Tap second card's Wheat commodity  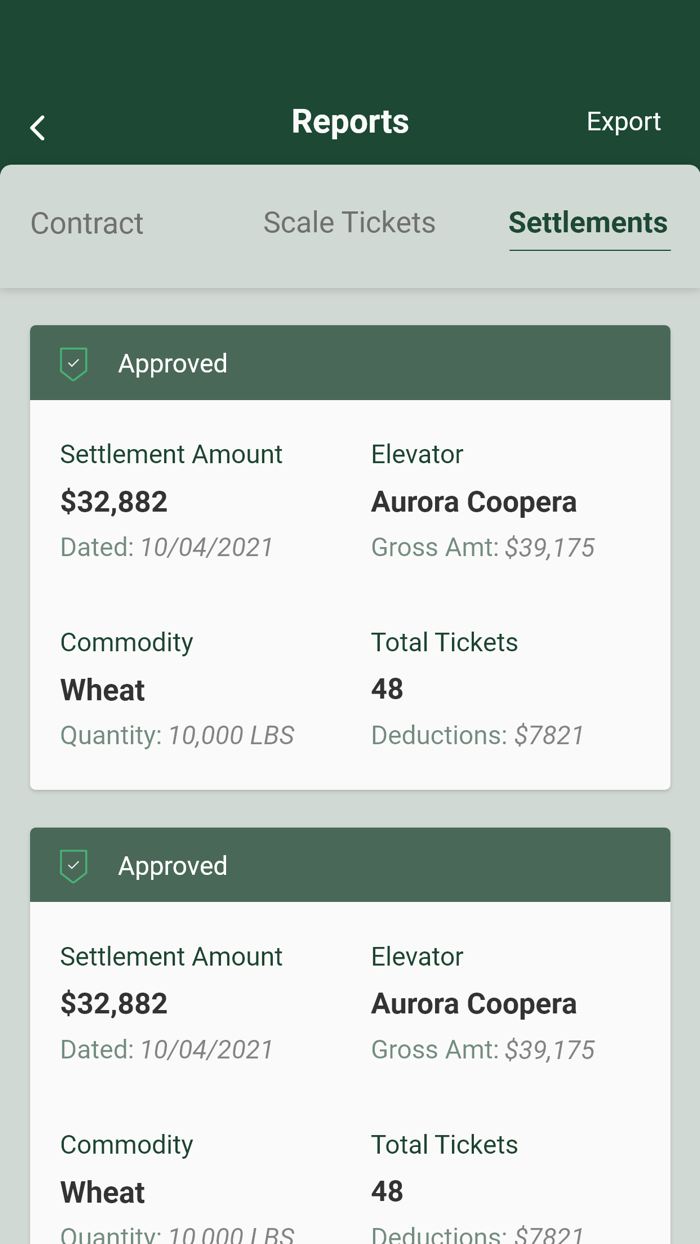103,1192
